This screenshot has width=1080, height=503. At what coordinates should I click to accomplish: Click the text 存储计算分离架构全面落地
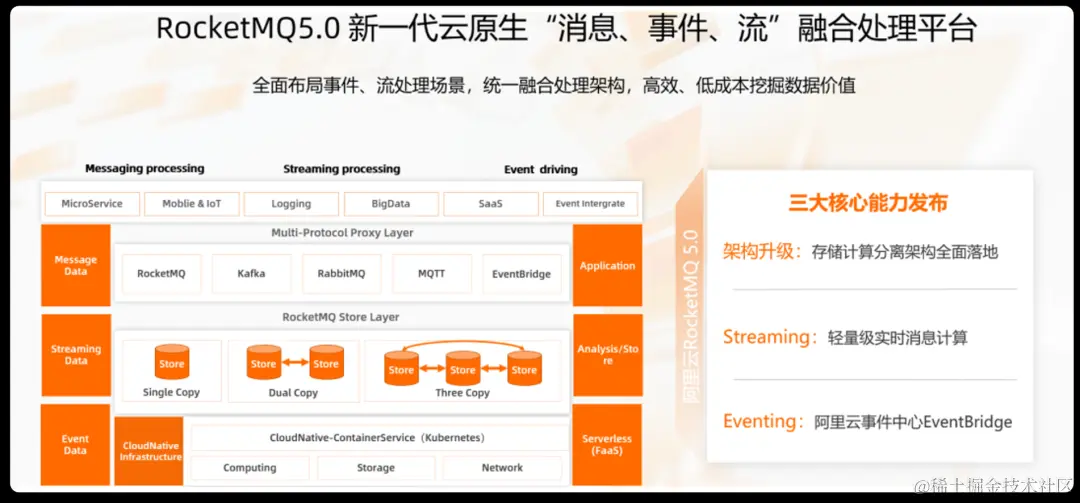pos(904,252)
